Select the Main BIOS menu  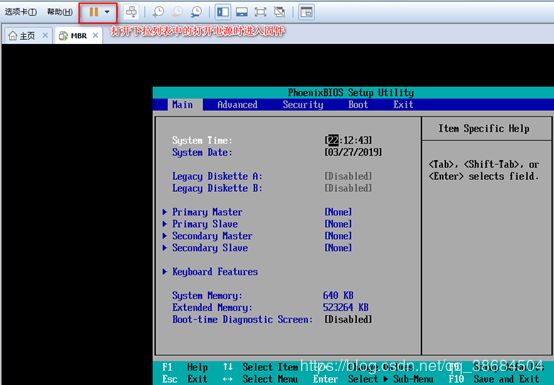tap(182, 105)
